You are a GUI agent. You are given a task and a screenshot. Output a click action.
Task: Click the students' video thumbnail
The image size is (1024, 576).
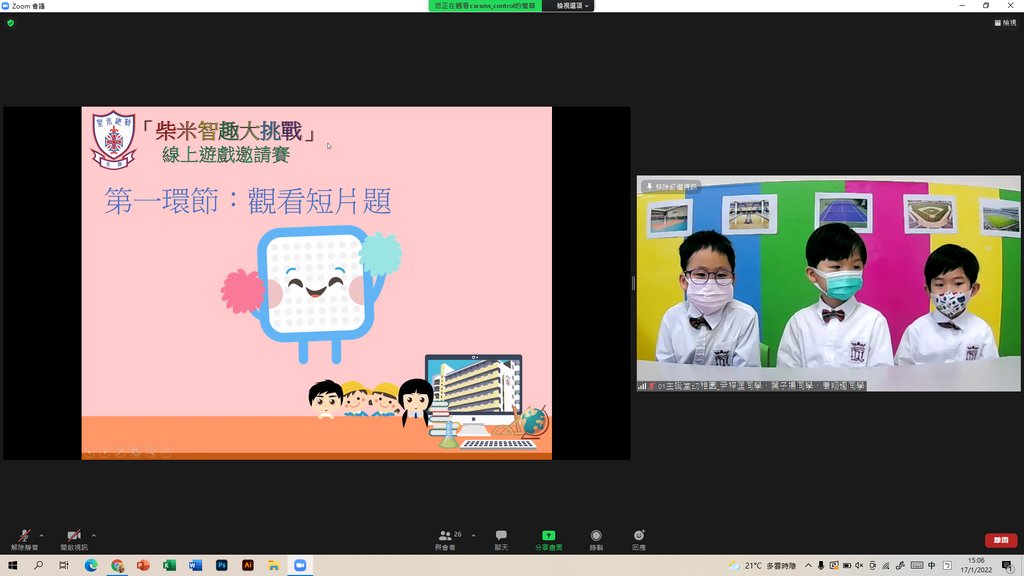pos(828,283)
